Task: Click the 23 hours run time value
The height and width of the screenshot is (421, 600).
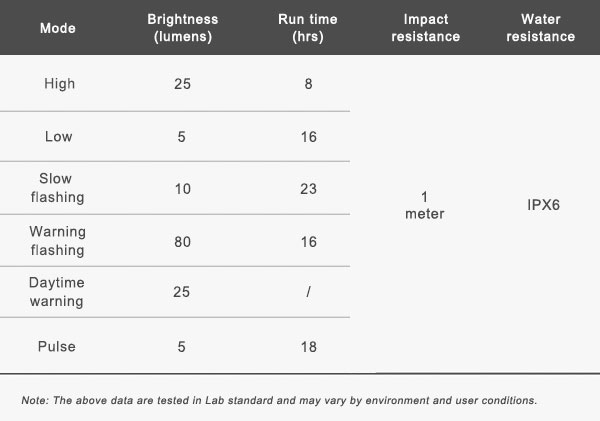Action: 308,189
